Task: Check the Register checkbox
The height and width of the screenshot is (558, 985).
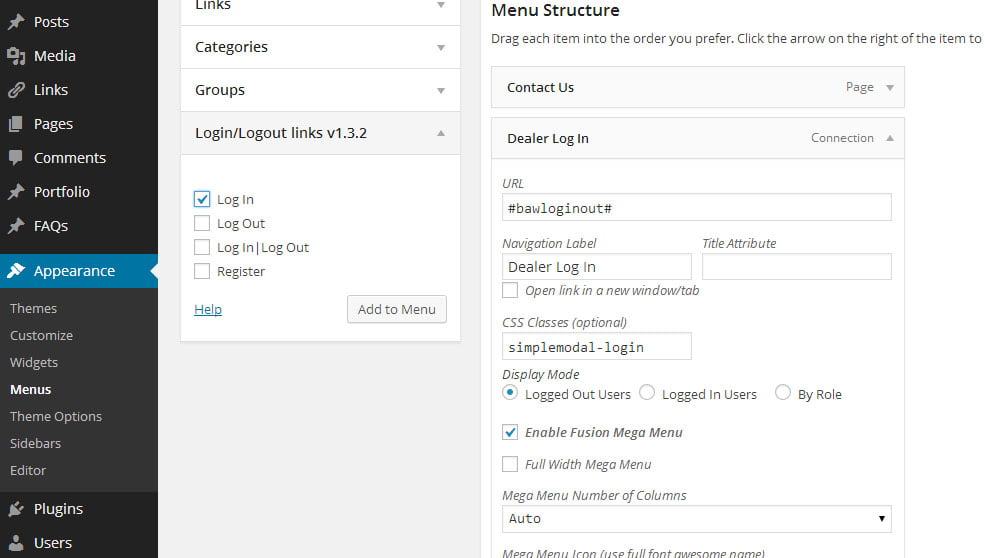Action: pyautogui.click(x=202, y=271)
